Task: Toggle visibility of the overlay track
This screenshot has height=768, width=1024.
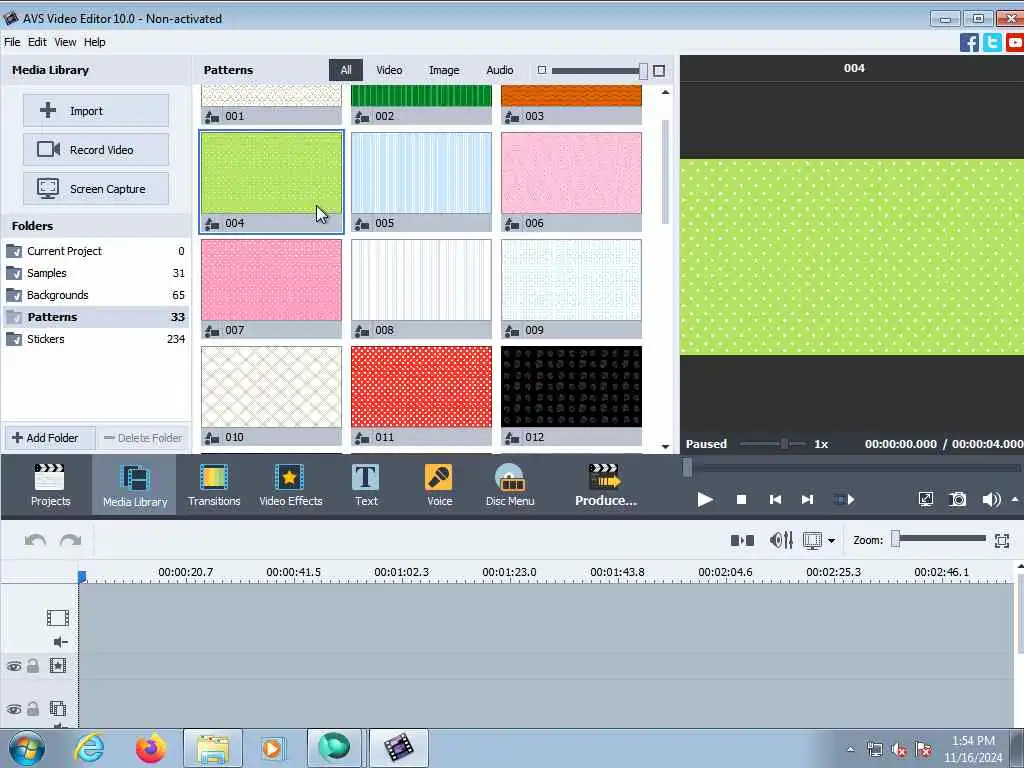Action: (x=14, y=709)
